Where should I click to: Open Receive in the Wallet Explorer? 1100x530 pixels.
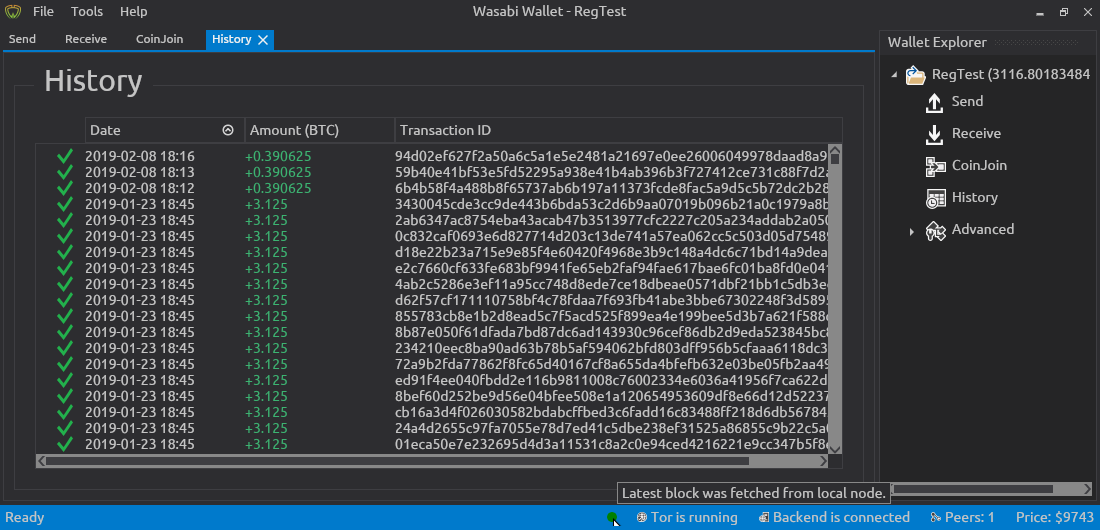pos(976,133)
